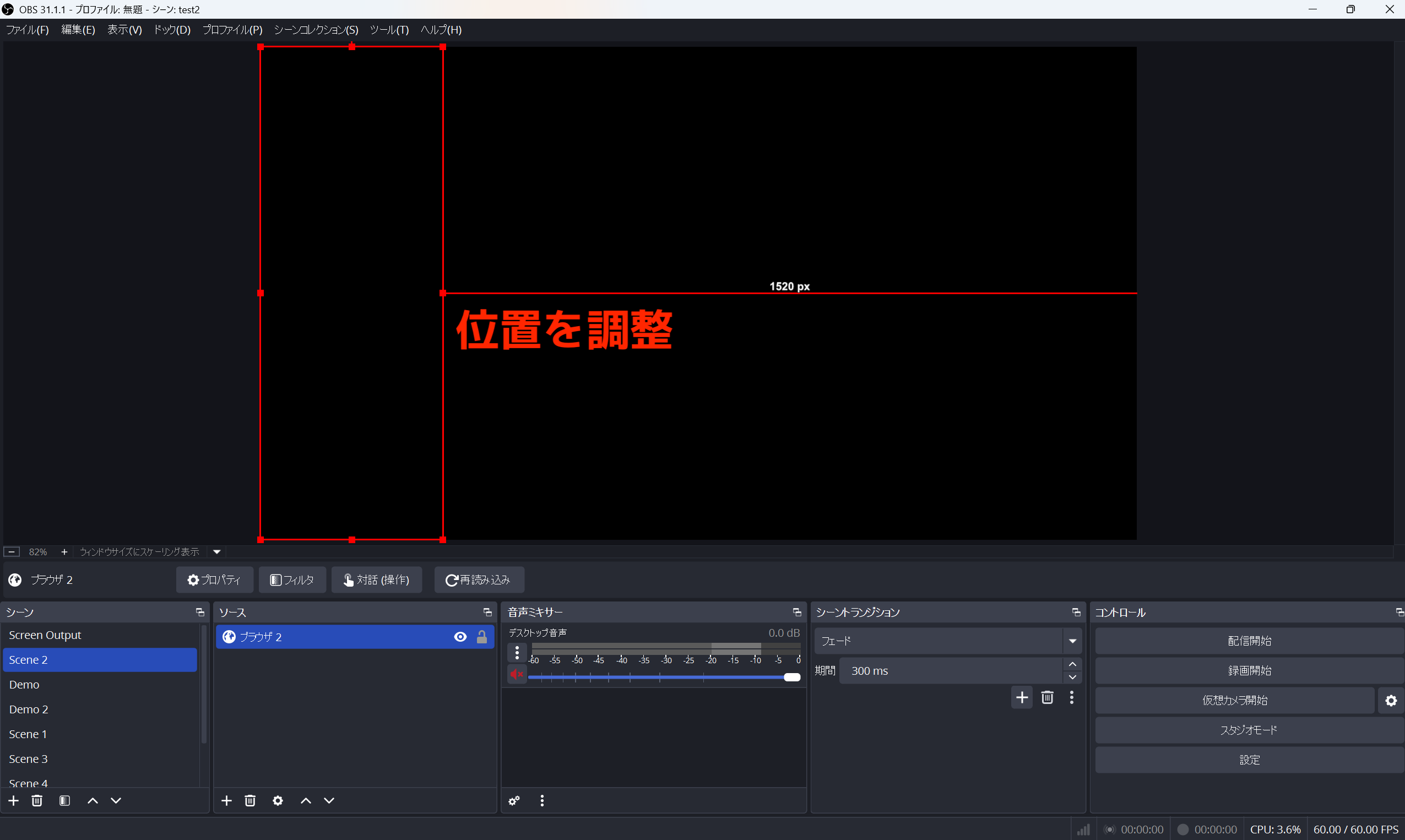Viewport: 1405px width, 840px height.
Task: Start the virtual camera with 仮想カメラ開始
Action: 1235,701
